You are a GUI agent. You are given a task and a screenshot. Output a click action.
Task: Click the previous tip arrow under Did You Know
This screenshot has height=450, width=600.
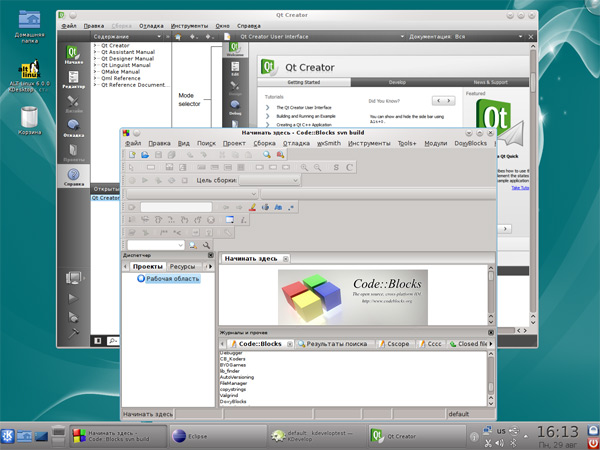click(x=438, y=101)
